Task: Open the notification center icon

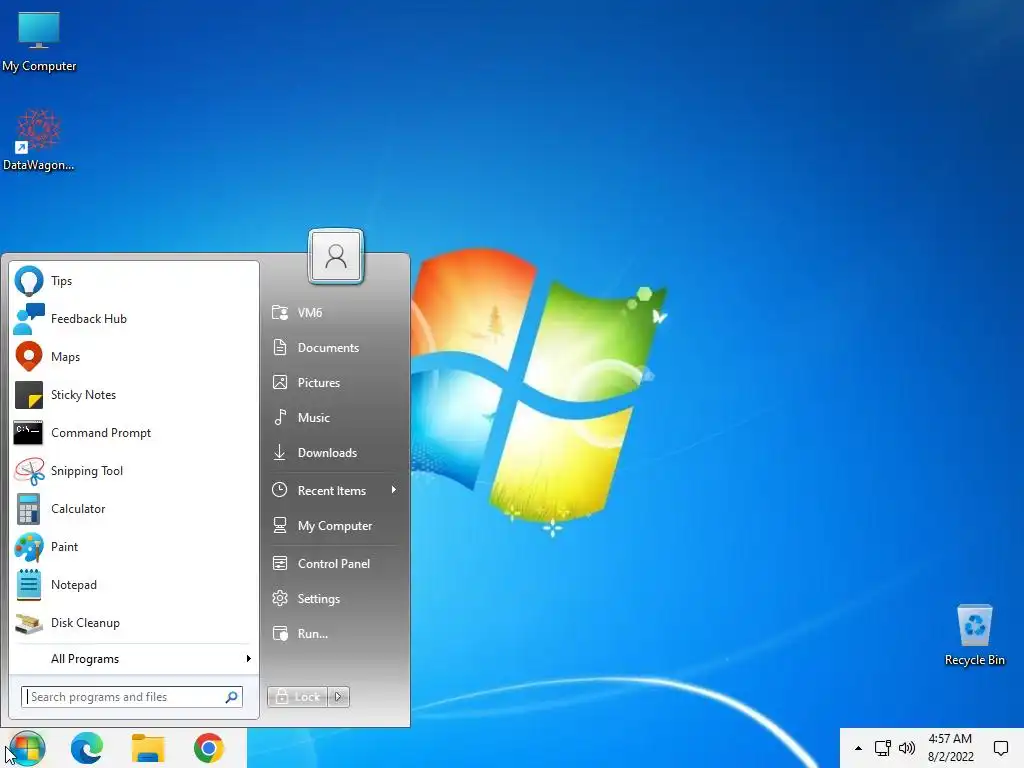Action: pos(1000,748)
